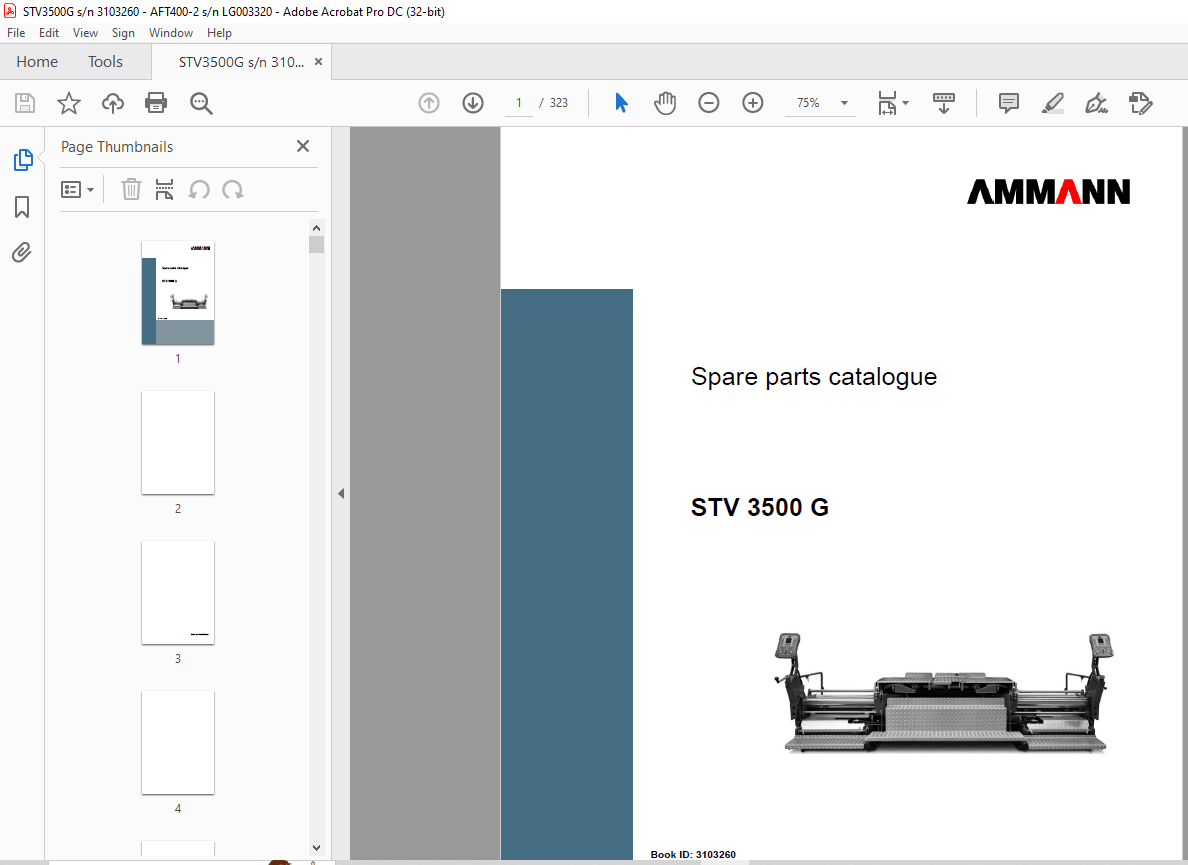Click the '323' total pages label
1188x865 pixels.
pyautogui.click(x=559, y=103)
